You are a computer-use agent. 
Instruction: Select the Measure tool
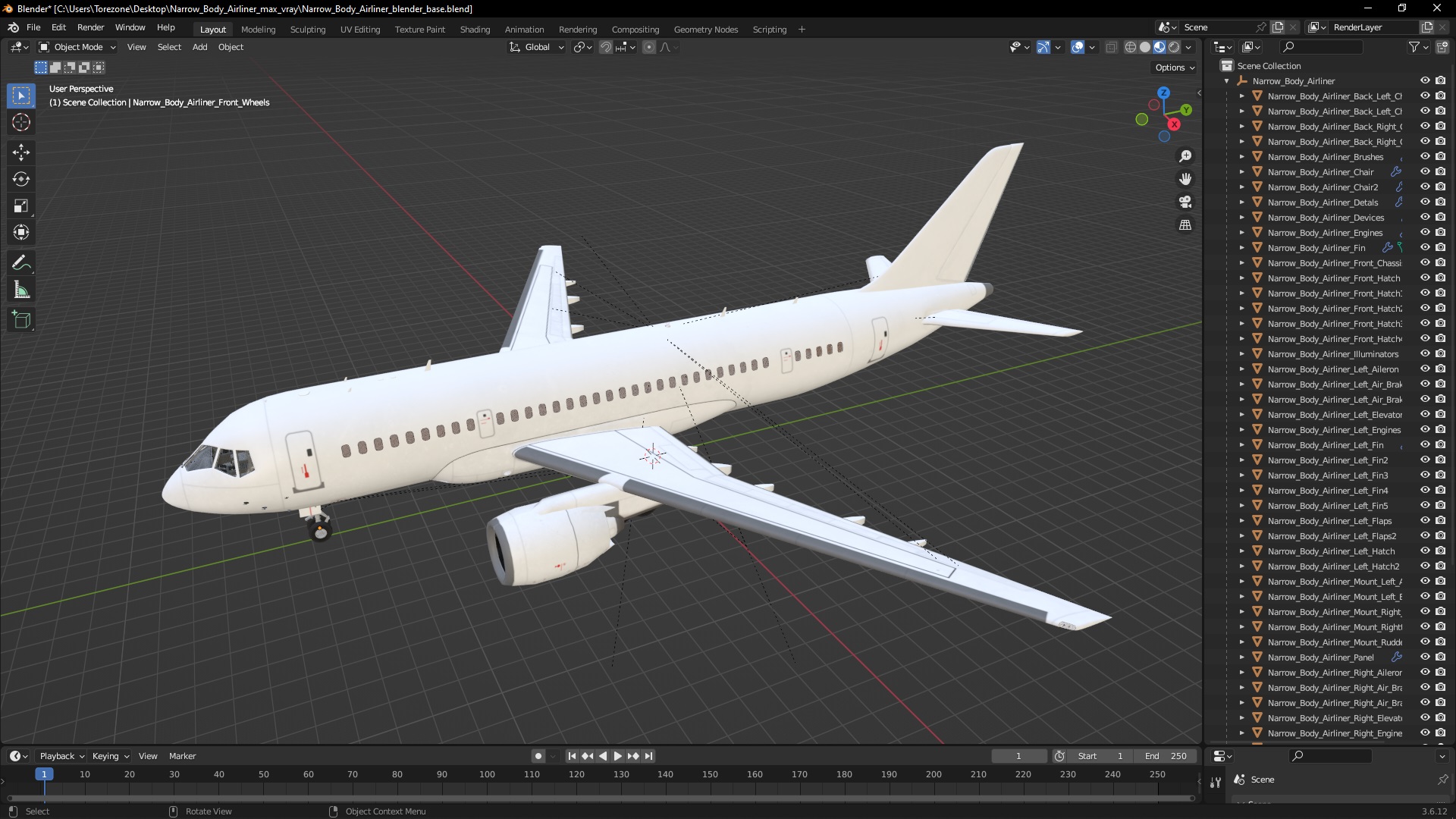[x=21, y=290]
